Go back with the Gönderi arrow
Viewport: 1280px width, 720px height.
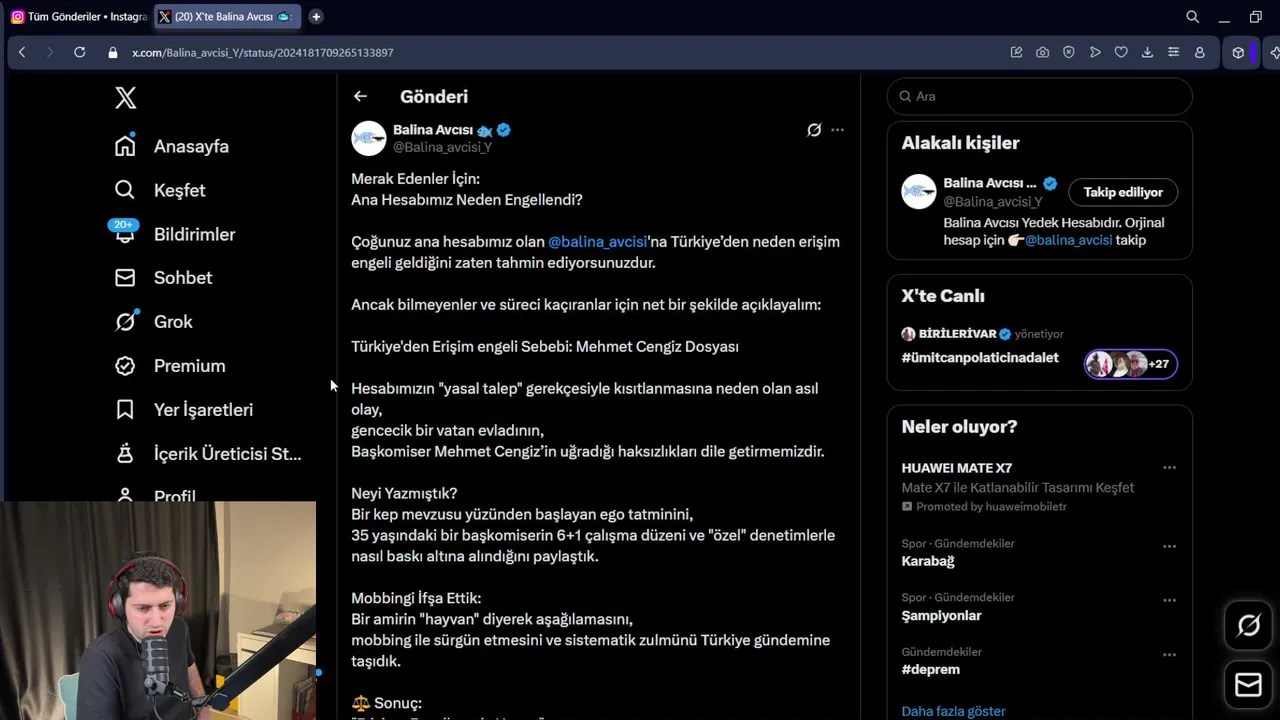360,96
